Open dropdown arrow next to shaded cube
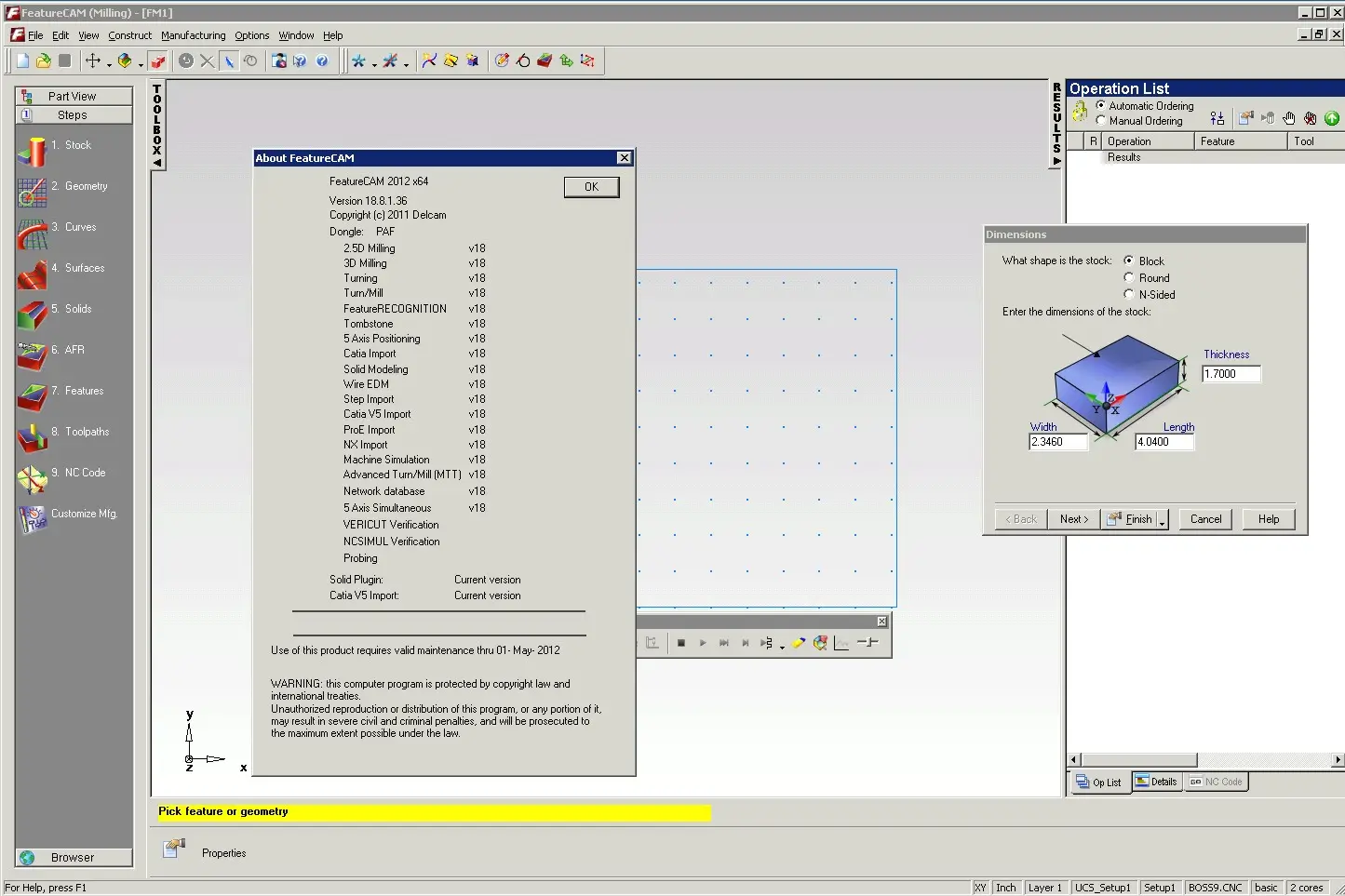This screenshot has width=1345, height=896. point(141,64)
